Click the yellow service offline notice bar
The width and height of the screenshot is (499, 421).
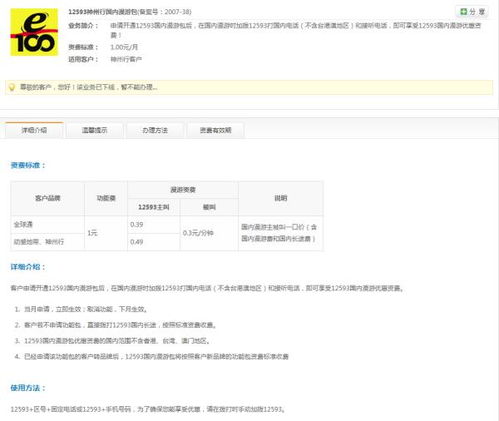click(x=249, y=87)
